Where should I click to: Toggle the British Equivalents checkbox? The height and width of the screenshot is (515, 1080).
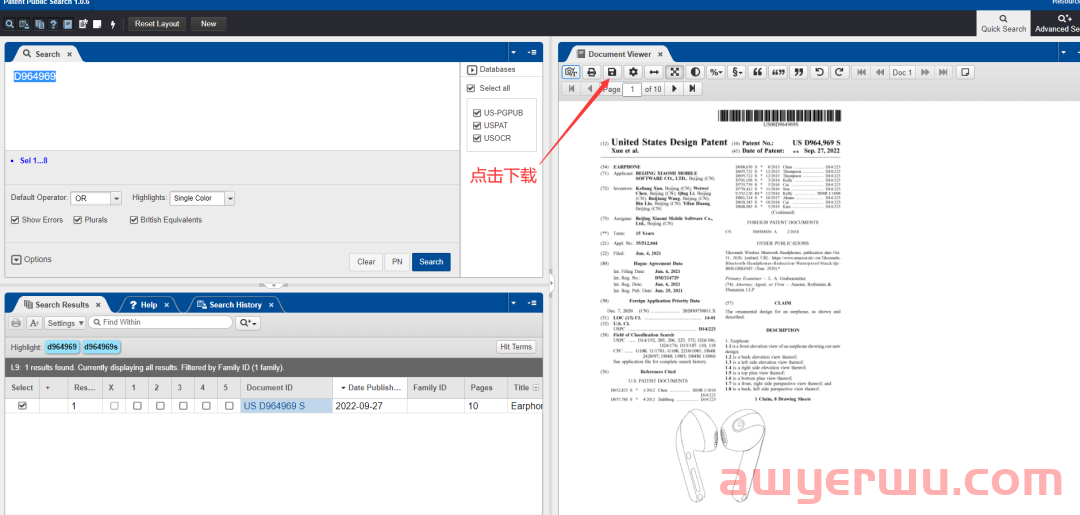[134, 220]
